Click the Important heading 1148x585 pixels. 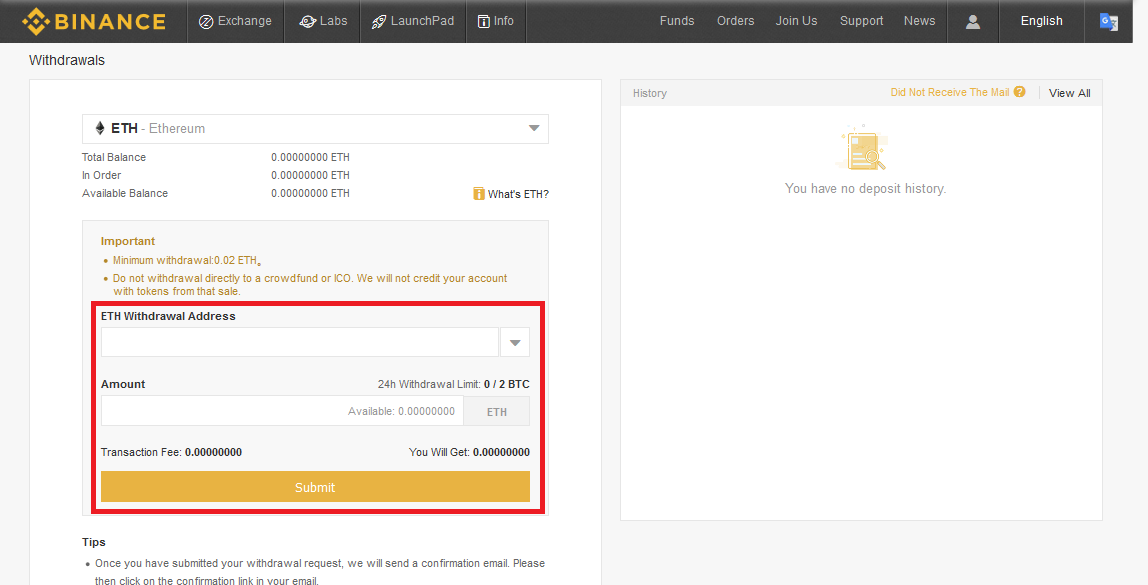[128, 242]
